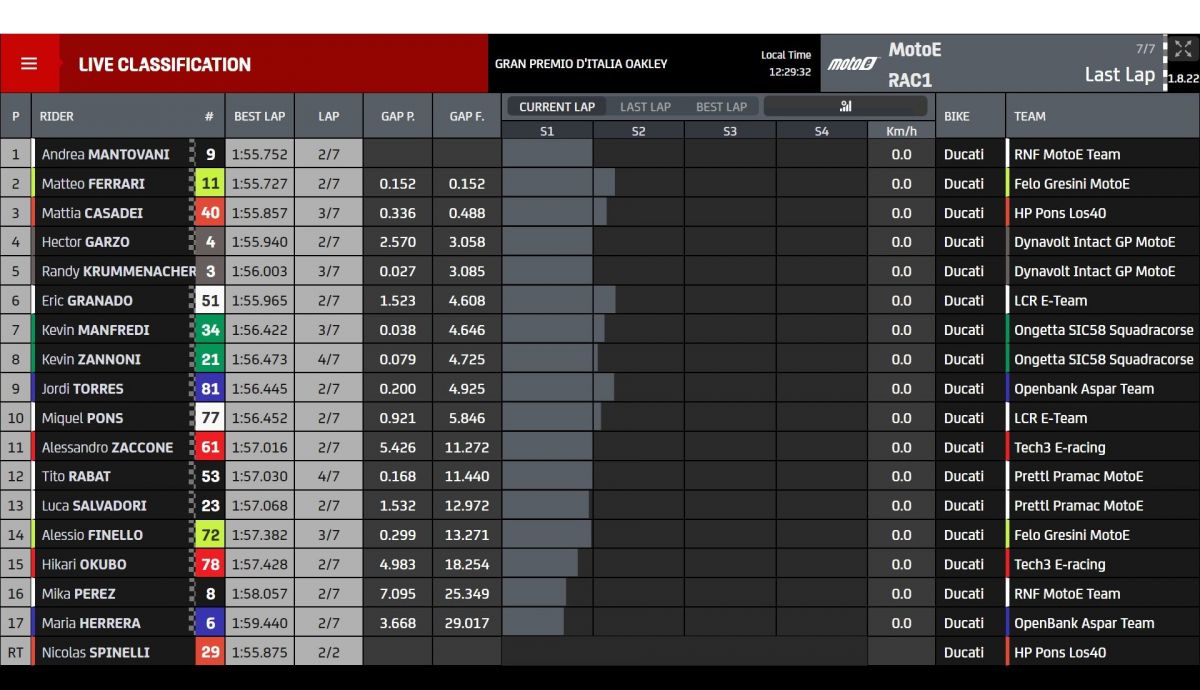1200x690 pixels.
Task: Click the RNF MotoE Team entry for Mantovani
Action: click(x=1067, y=154)
